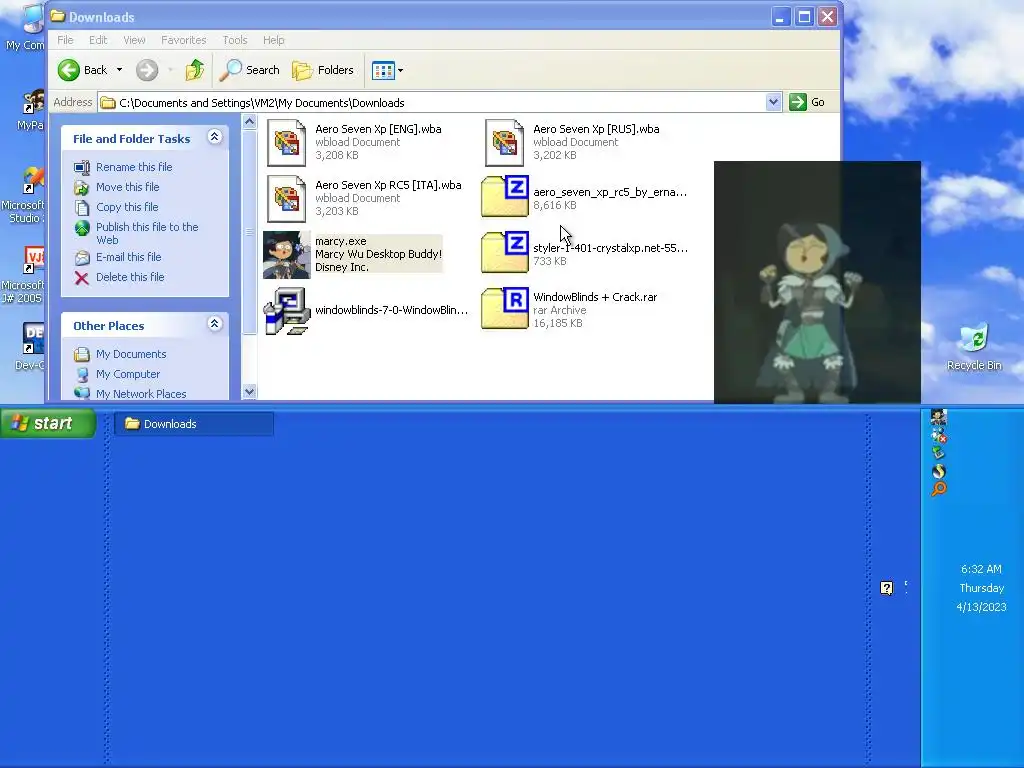
Task: Click the tray icon with the red X
Action: coord(938,436)
